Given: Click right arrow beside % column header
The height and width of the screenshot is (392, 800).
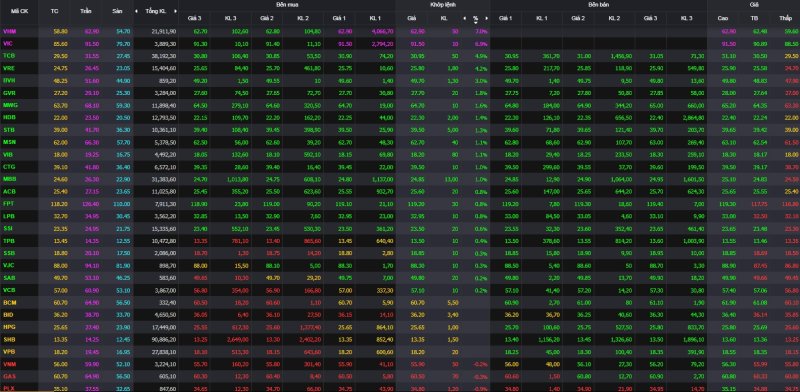Looking at the screenshot, I should click(x=487, y=18).
